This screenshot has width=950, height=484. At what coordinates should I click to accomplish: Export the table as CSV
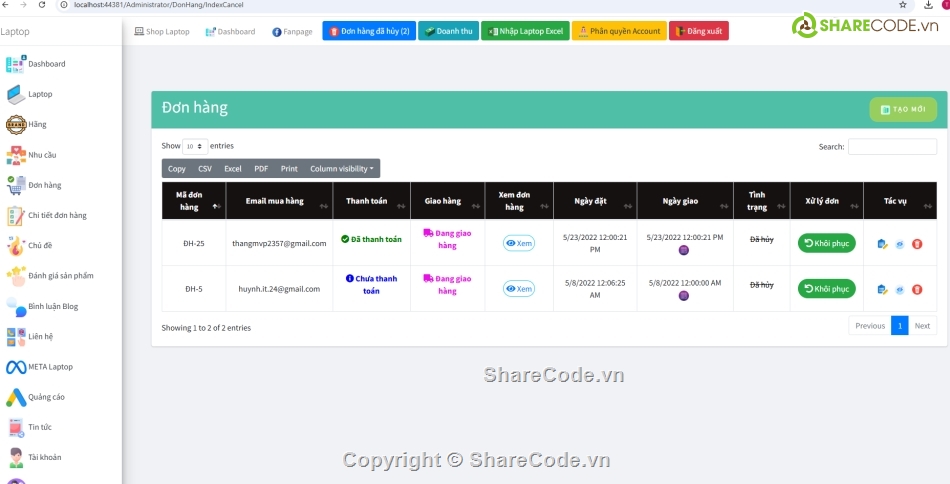coord(205,168)
